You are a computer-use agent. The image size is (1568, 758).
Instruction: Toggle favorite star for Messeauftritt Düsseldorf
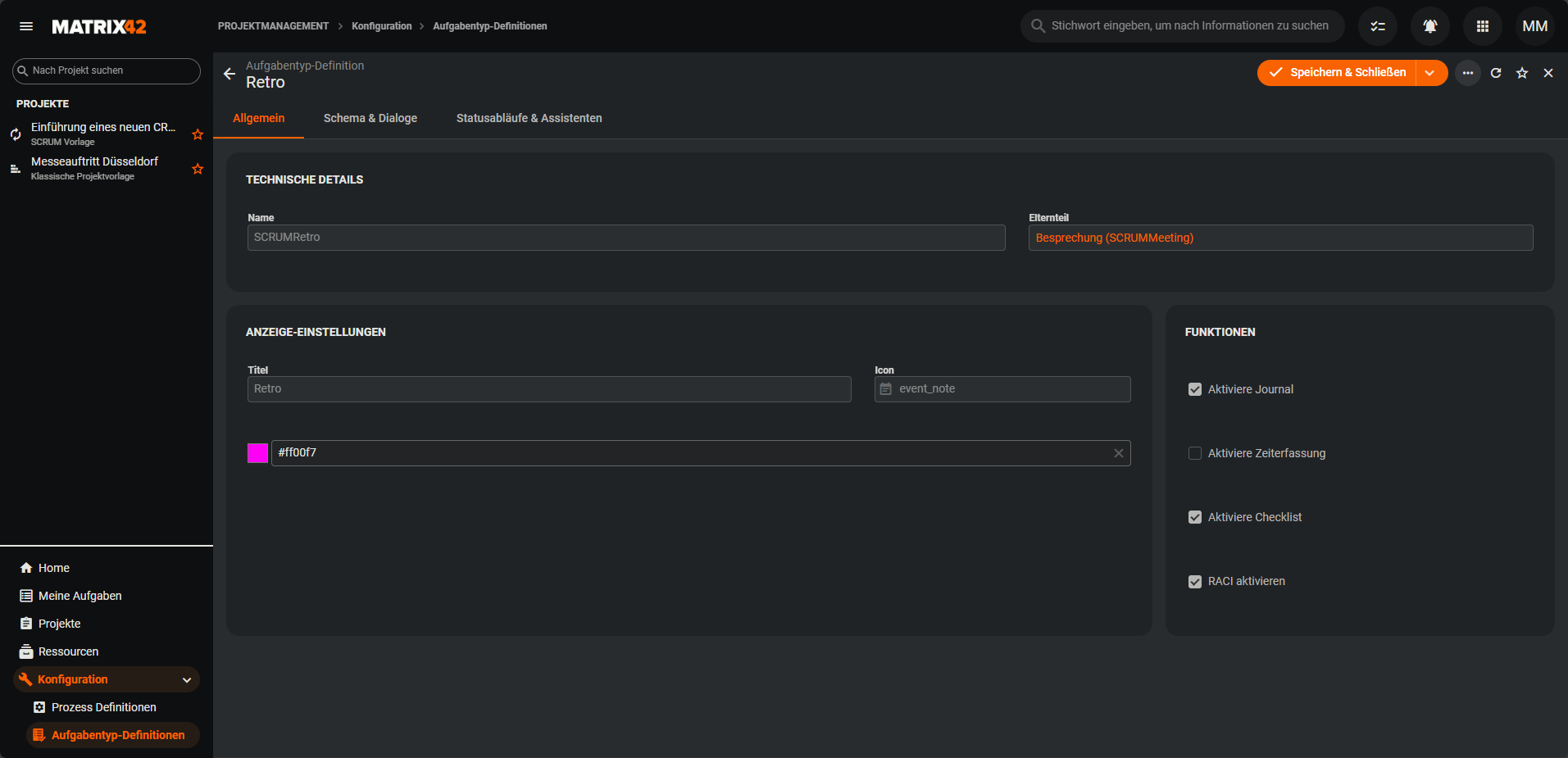pos(198,169)
